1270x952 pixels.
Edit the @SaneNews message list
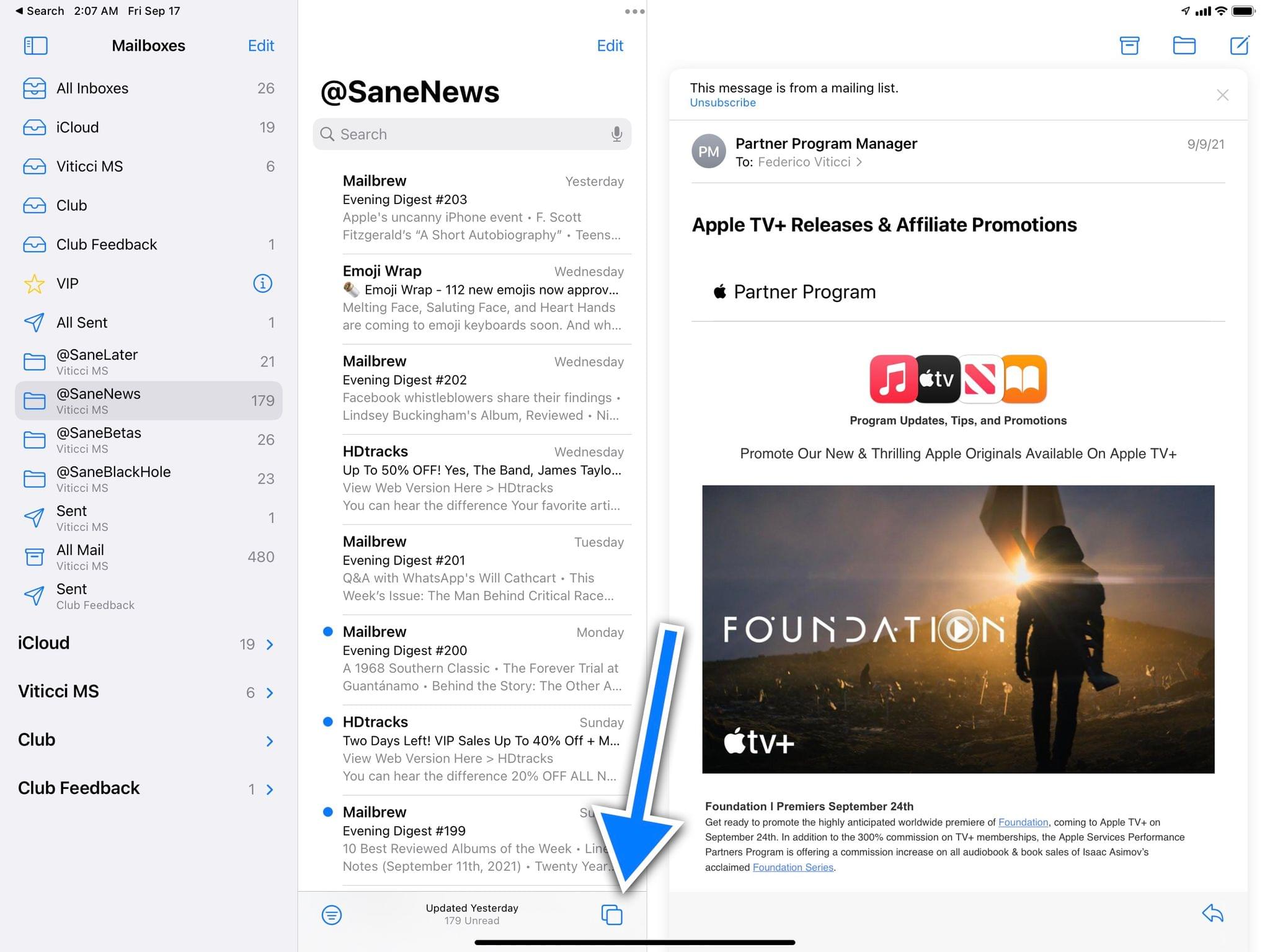610,46
